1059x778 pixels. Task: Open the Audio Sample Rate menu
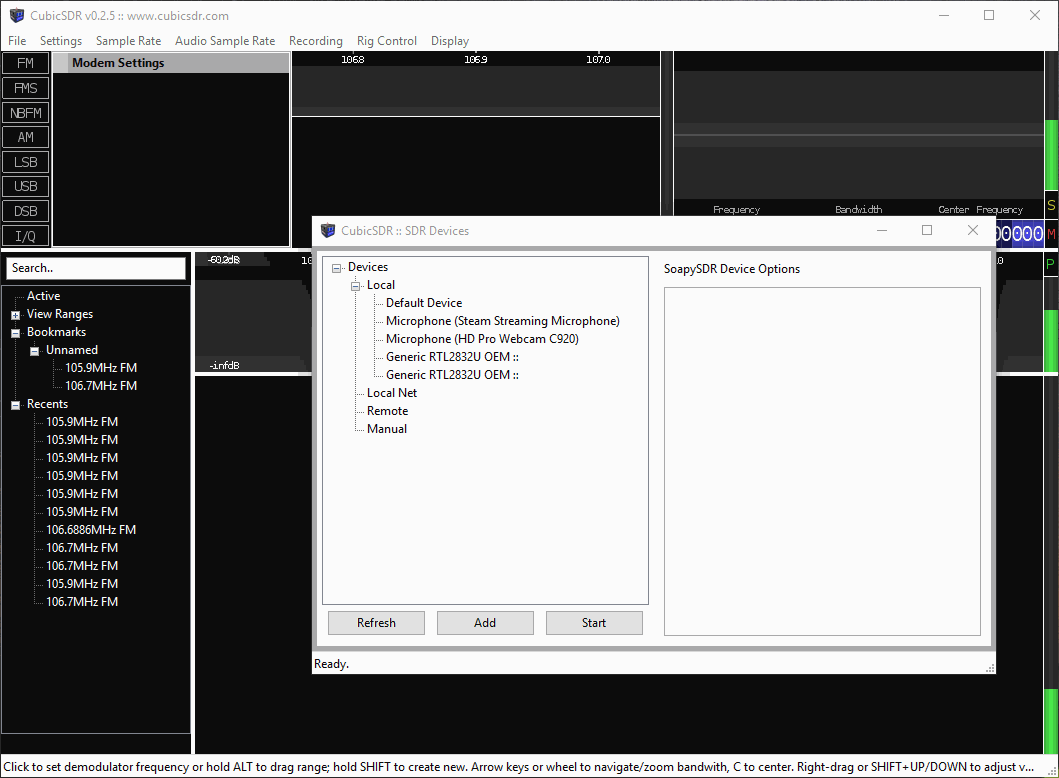(224, 41)
